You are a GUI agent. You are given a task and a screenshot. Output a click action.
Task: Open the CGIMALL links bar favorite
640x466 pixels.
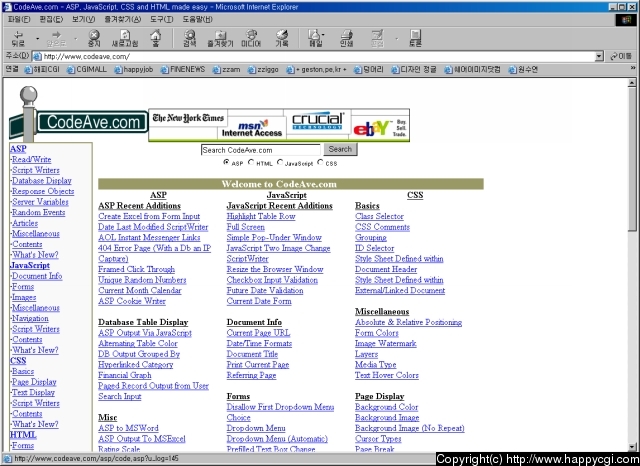[x=87, y=69]
